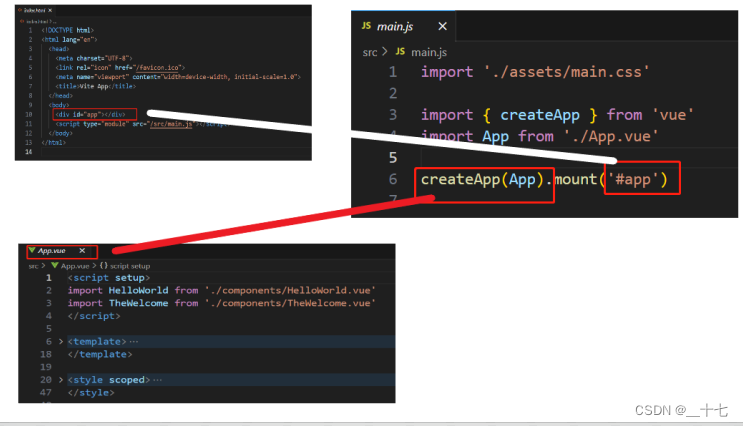The height and width of the screenshot is (426, 743).
Task: Click createApp(App) call on line 6
Action: click(x=482, y=180)
